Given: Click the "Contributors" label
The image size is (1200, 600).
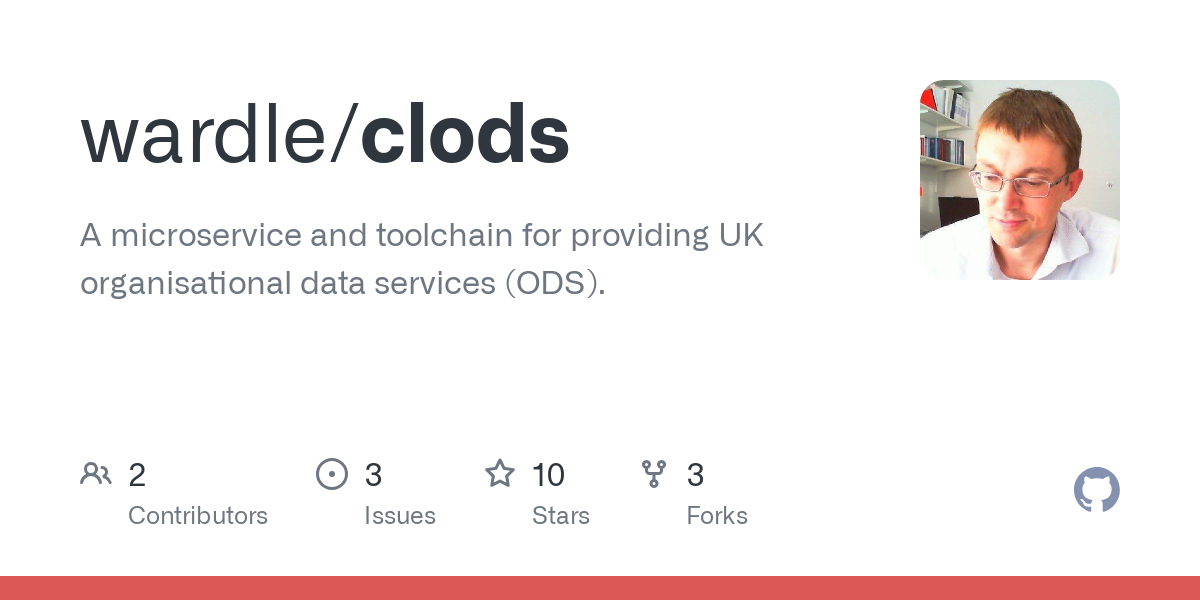Looking at the screenshot, I should coord(197,516).
